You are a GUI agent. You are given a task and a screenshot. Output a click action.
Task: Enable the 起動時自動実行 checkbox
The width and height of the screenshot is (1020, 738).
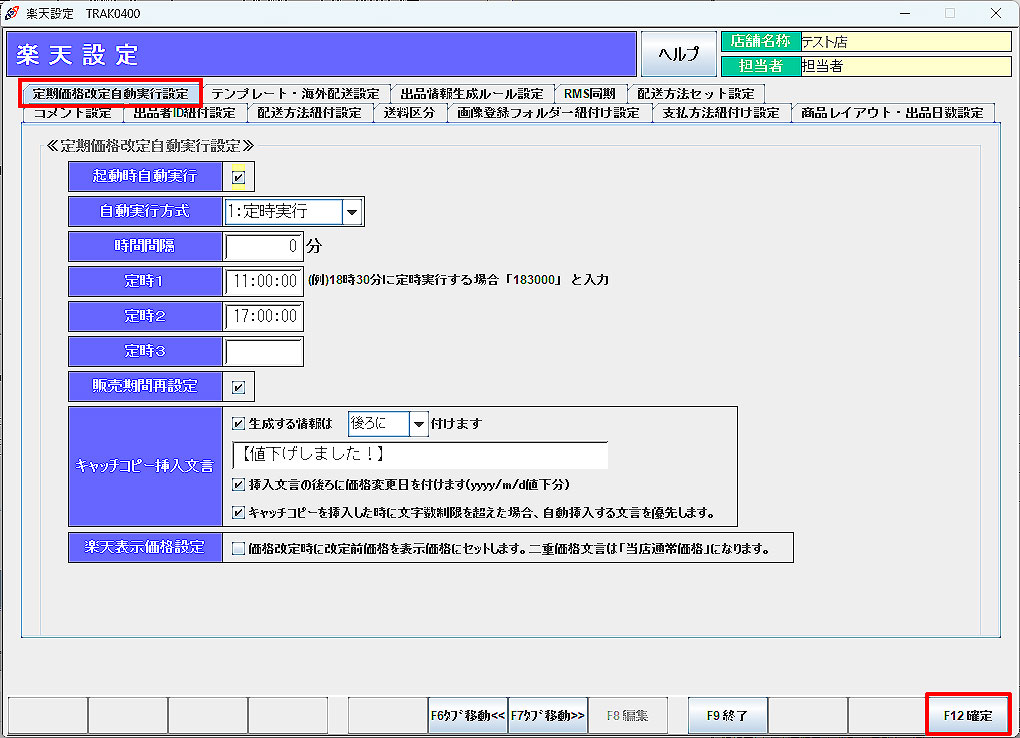[x=238, y=177]
